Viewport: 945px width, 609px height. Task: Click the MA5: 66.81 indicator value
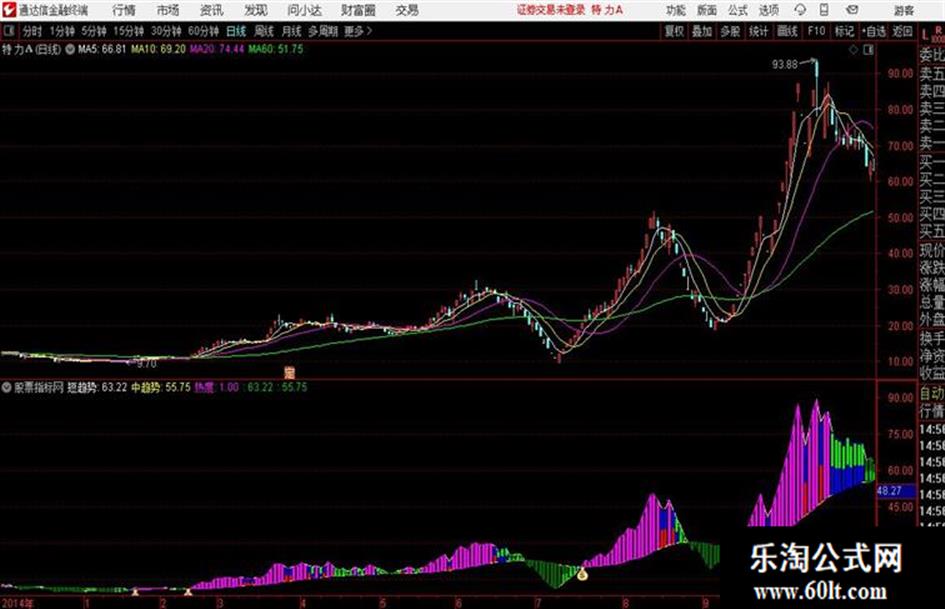pos(102,49)
